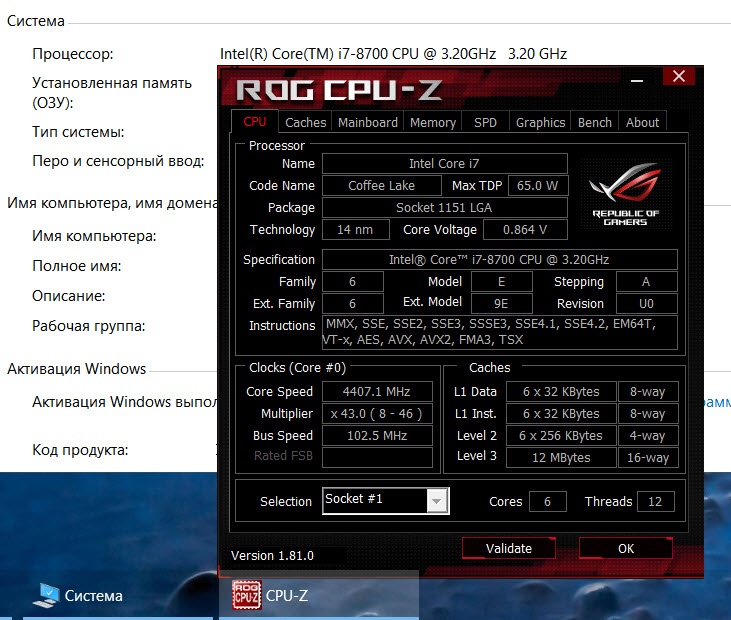The image size is (731, 620).
Task: Expand the Socket #1 selection dropdown arrow
Action: (437, 501)
